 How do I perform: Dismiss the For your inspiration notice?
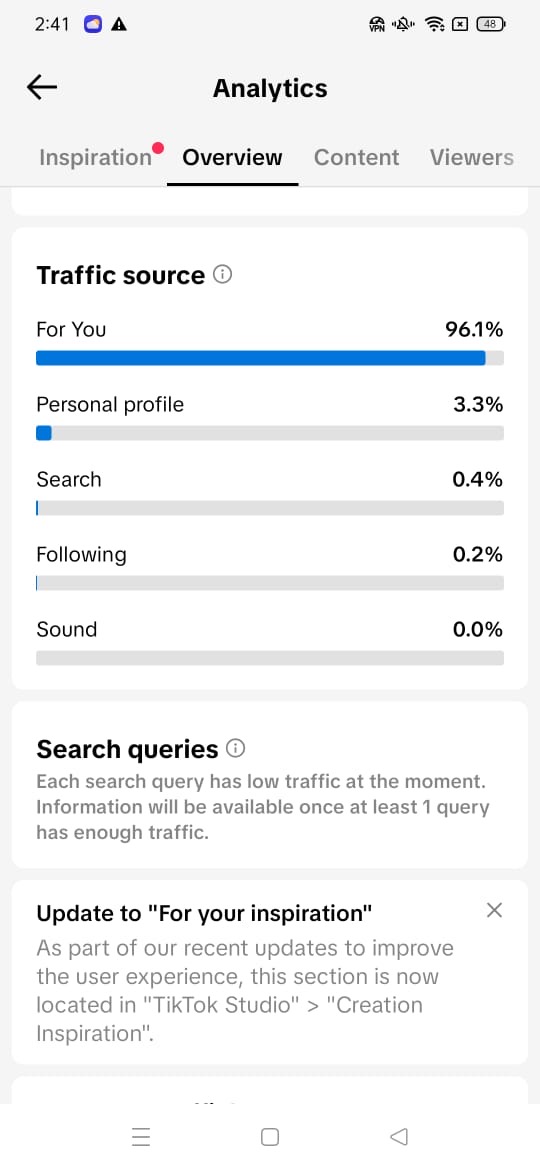[494, 910]
